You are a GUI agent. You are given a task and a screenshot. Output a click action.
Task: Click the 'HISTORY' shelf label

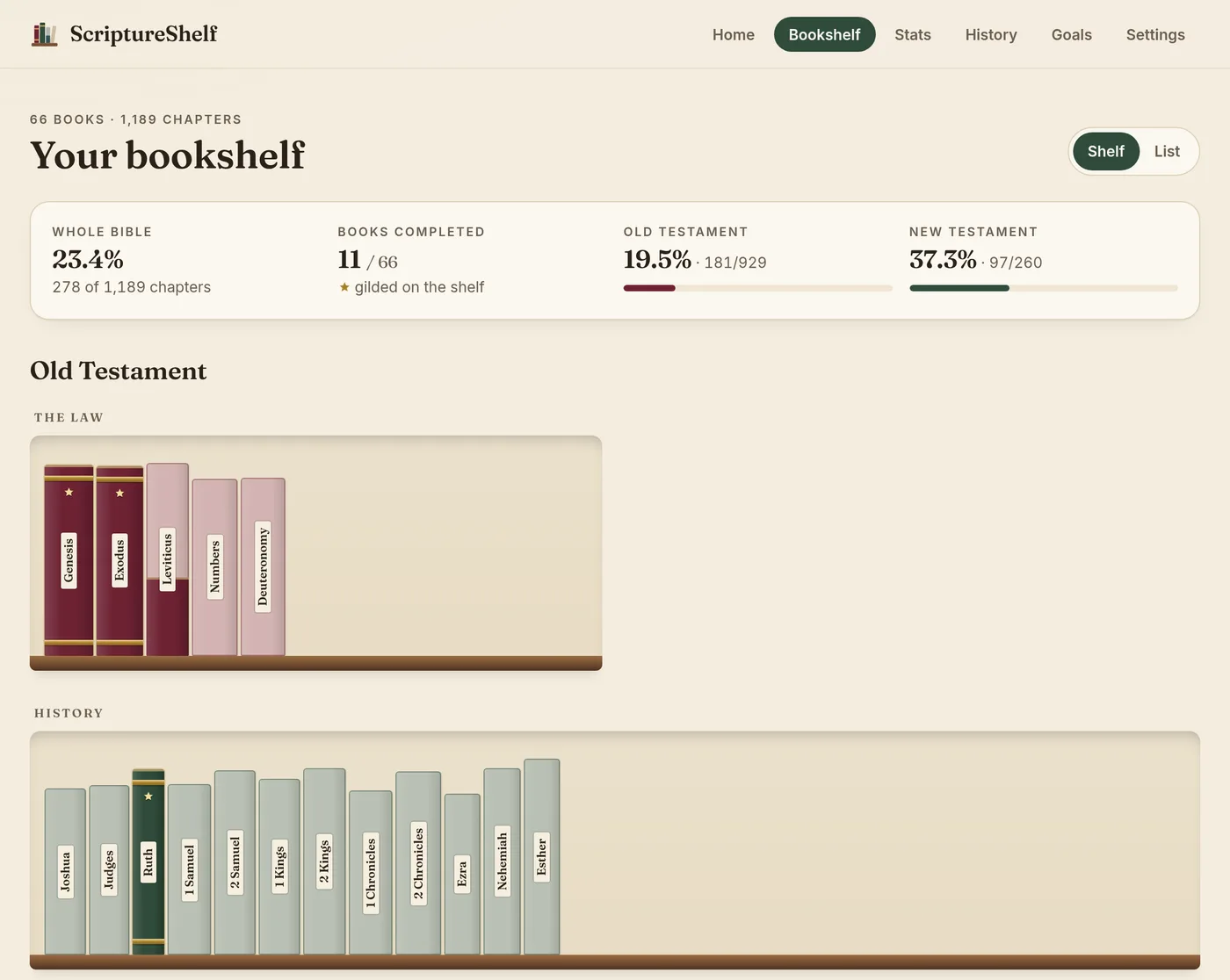tap(69, 713)
